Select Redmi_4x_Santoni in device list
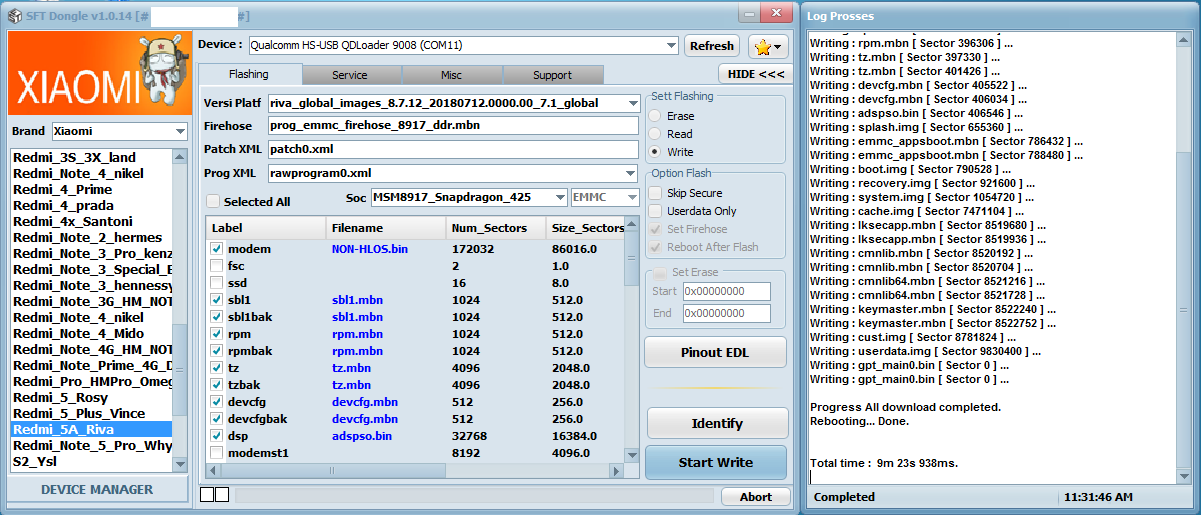Screen dimensions: 1201x515 click(91, 222)
